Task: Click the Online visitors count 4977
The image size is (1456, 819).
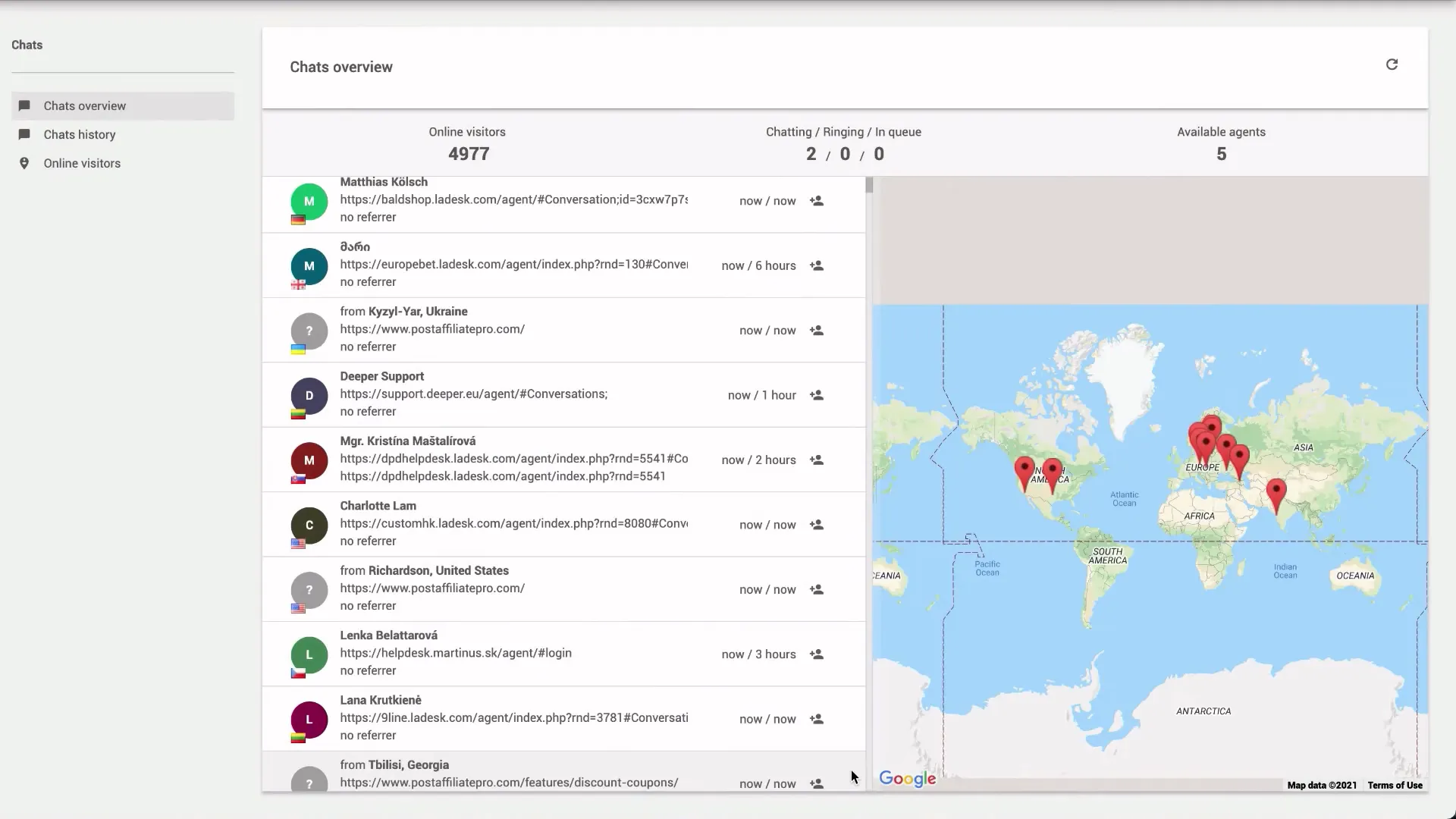Action: [469, 154]
